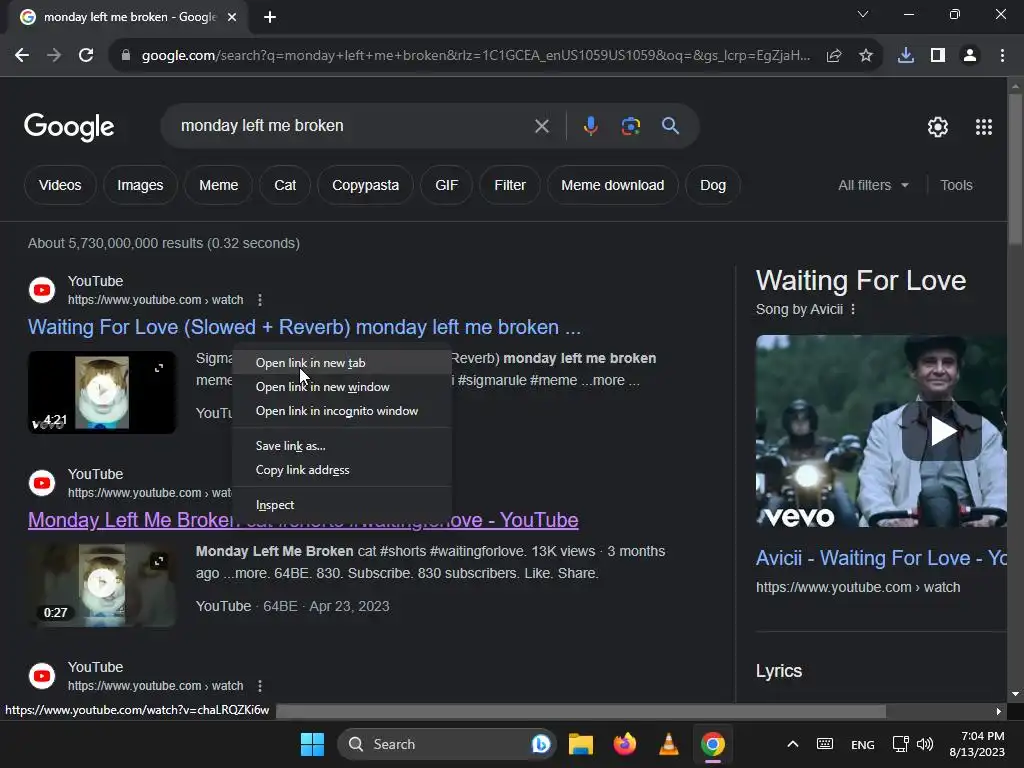The image size is (1024, 768).
Task: Open options dots beside Song by Avicii
Action: click(x=853, y=310)
